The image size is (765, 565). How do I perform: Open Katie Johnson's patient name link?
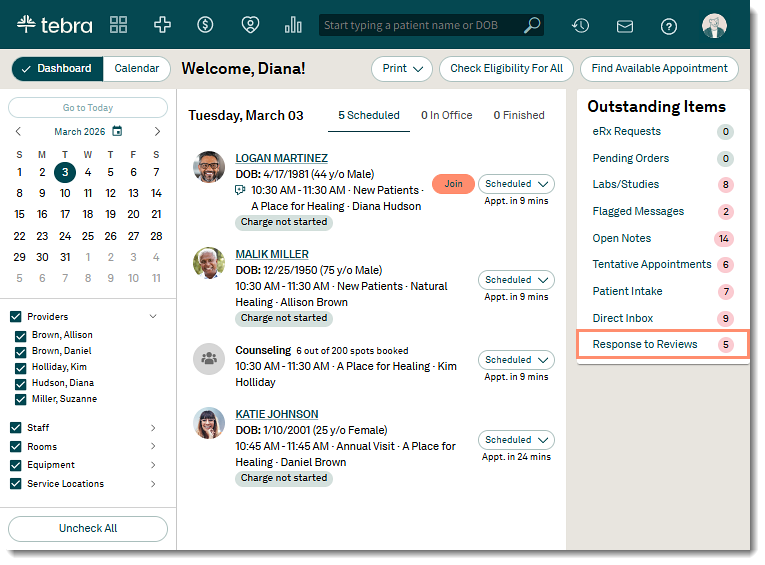coord(277,414)
